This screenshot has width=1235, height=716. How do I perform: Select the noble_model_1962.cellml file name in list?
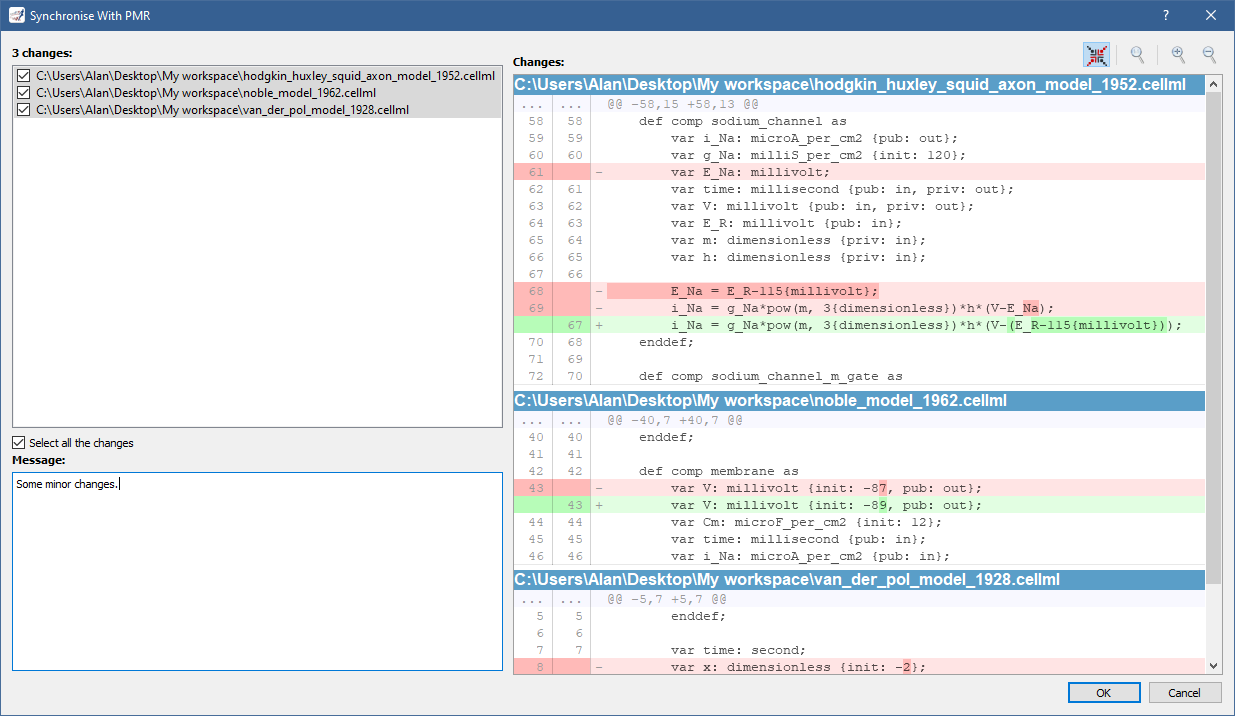[205, 92]
